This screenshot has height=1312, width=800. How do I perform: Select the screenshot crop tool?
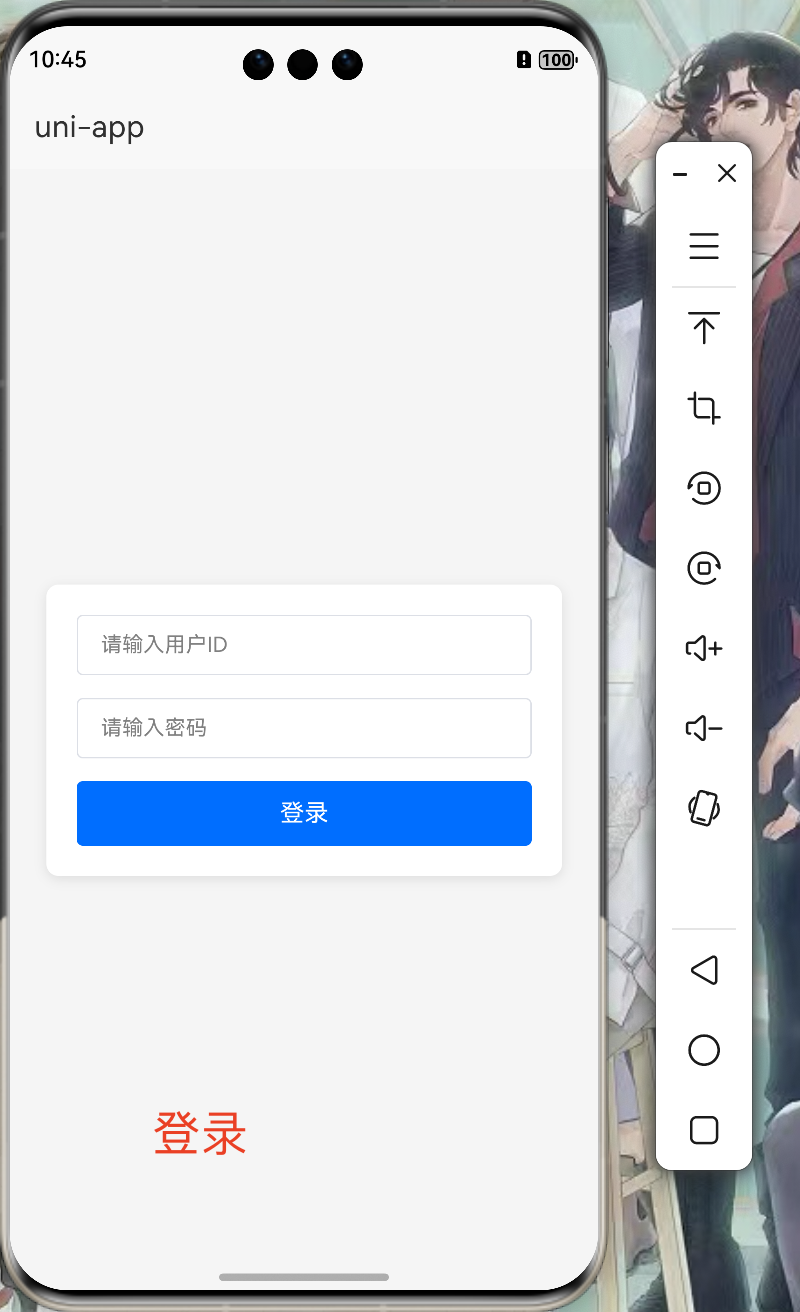(x=704, y=408)
